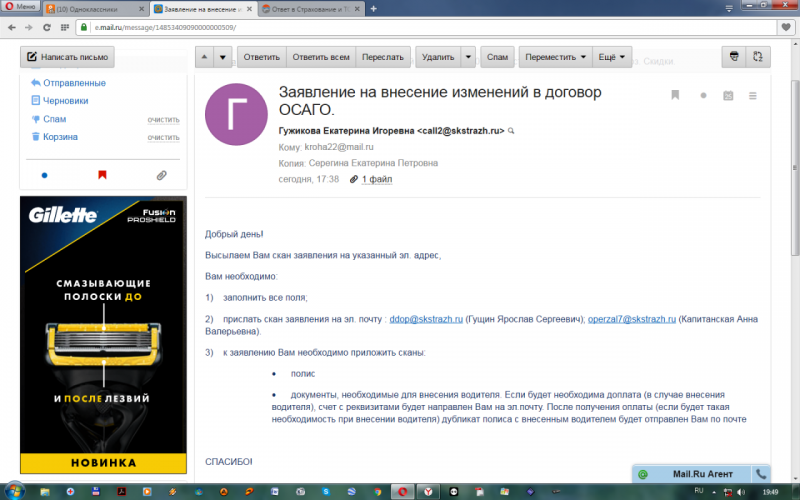800x500 pixels.
Task: Click очистить next to Спам
Action: coord(163,120)
